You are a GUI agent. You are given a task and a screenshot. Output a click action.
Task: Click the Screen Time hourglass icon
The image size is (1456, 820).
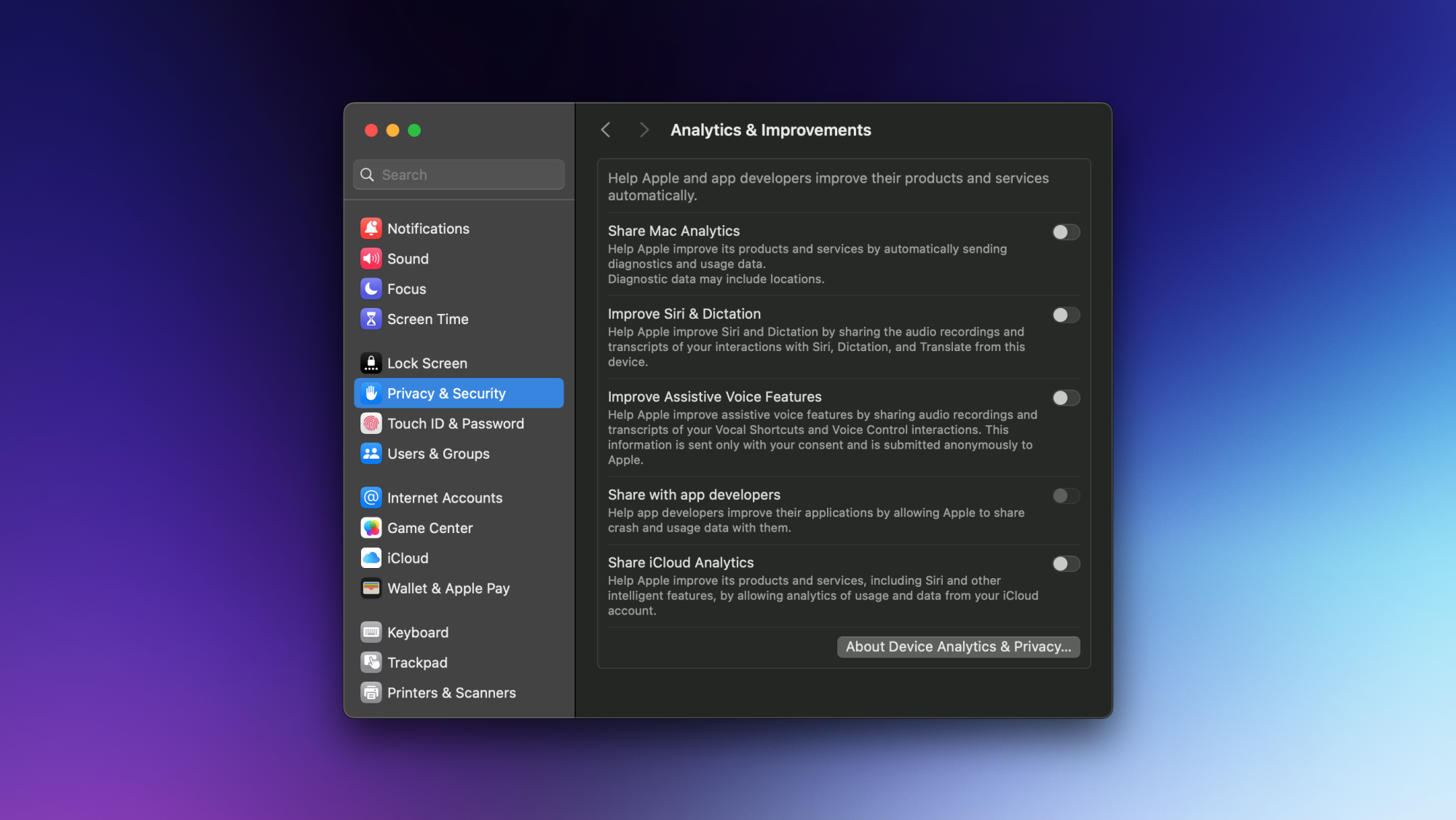371,319
